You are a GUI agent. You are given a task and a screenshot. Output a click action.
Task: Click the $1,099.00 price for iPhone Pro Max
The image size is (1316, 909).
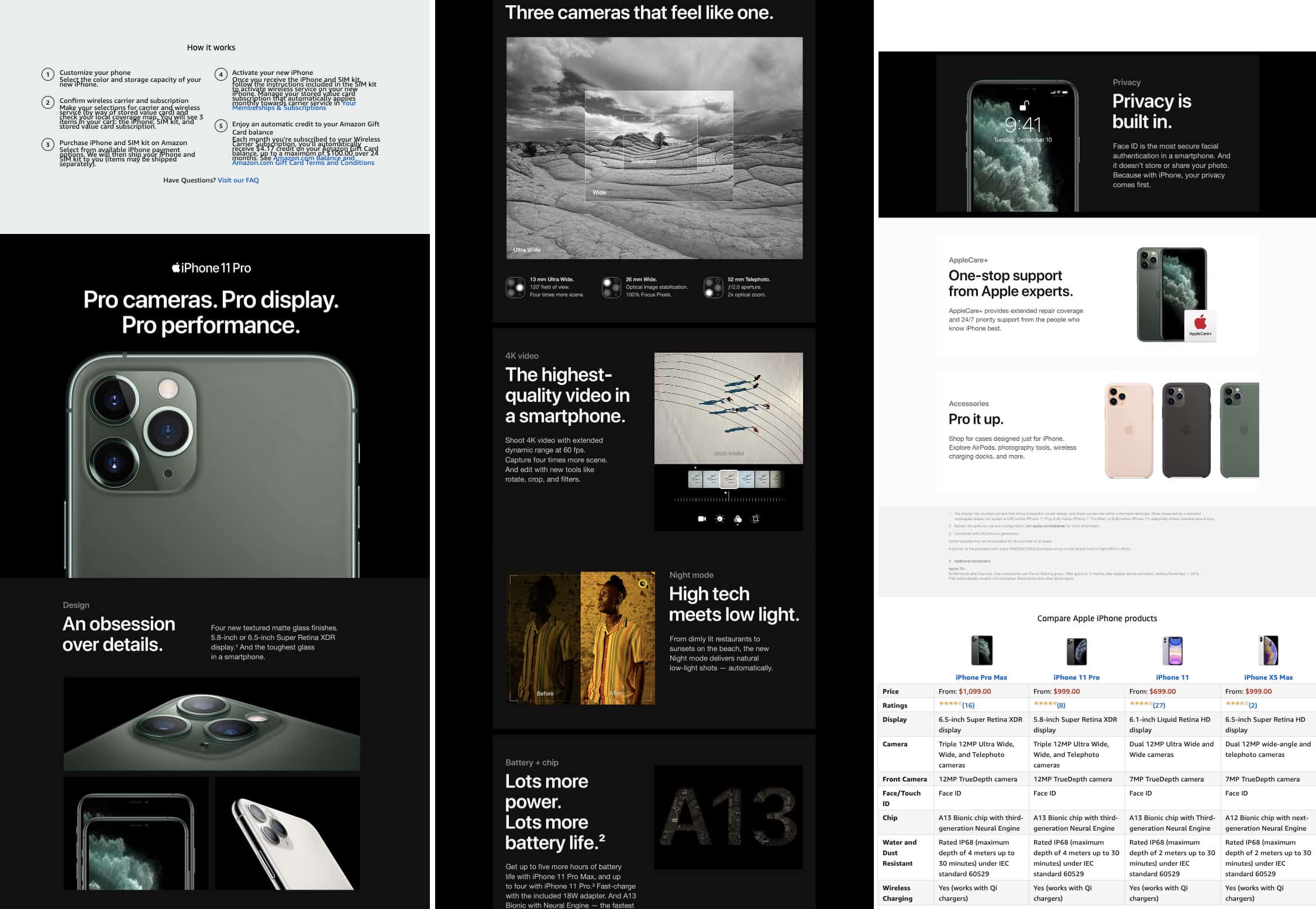point(974,691)
